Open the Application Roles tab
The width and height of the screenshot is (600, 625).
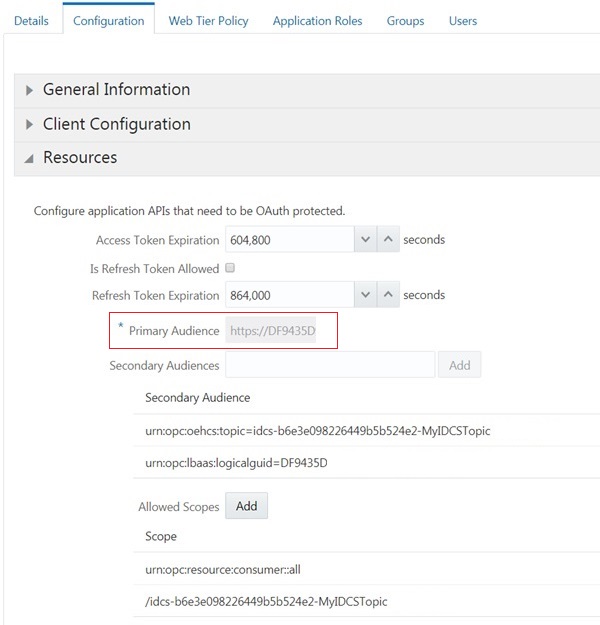(x=317, y=21)
